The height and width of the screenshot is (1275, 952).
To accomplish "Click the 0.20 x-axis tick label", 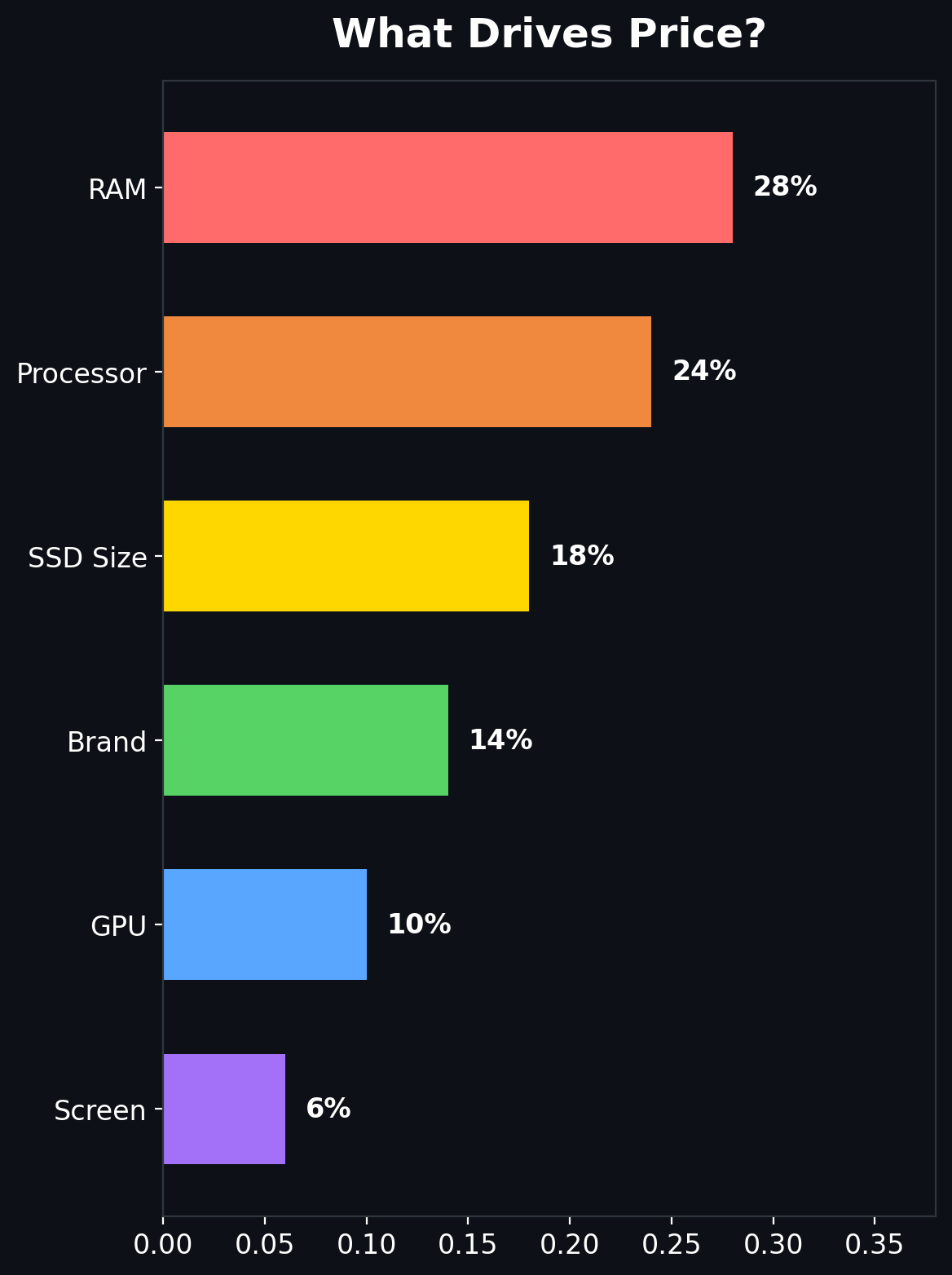I will [x=569, y=1244].
